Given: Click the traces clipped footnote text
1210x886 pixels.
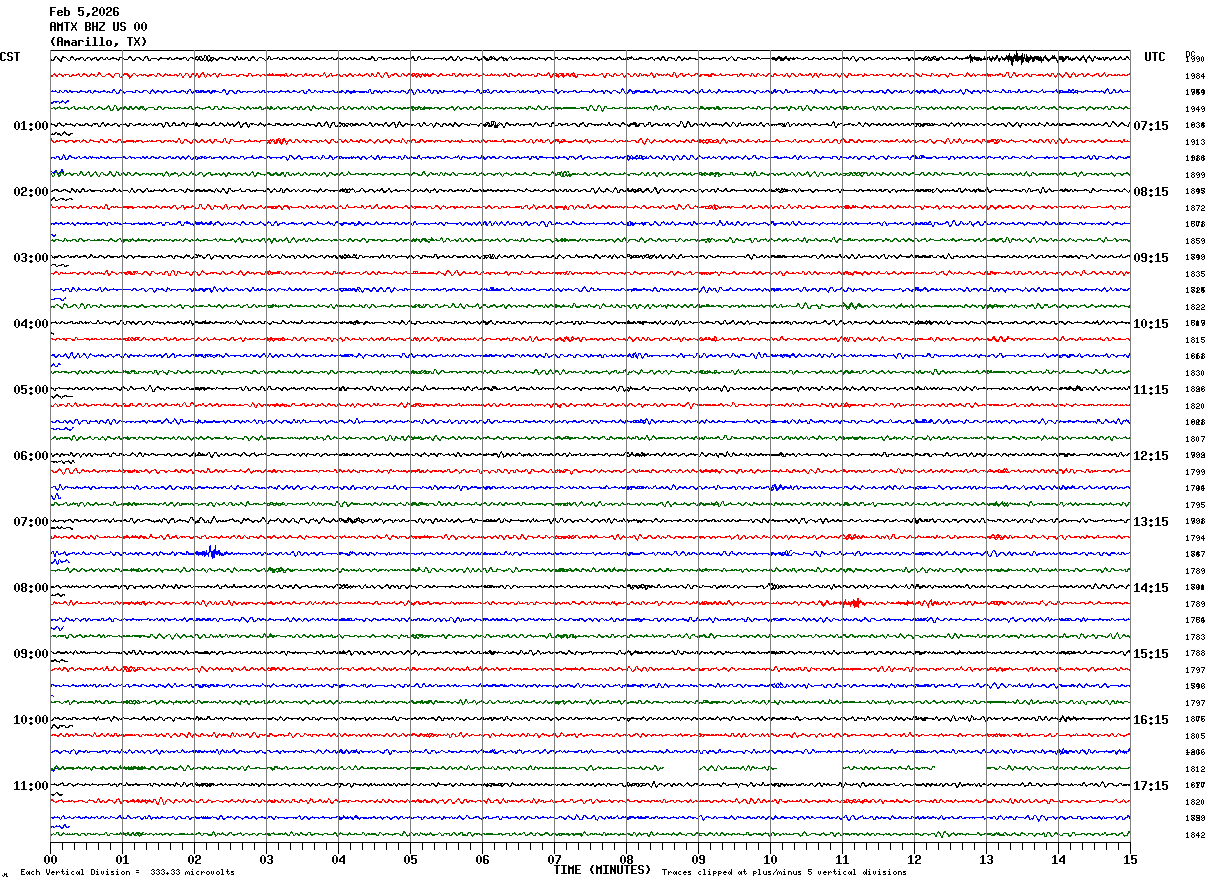Looking at the screenshot, I should (x=784, y=872).
